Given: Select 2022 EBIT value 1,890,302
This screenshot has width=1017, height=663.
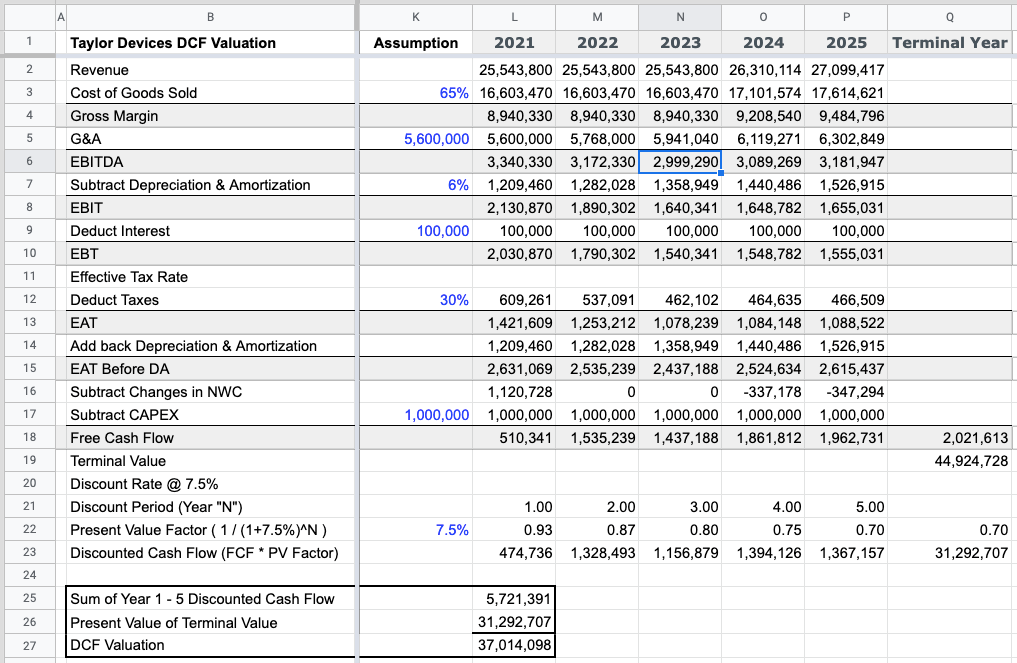Looking at the screenshot, I should point(597,208).
